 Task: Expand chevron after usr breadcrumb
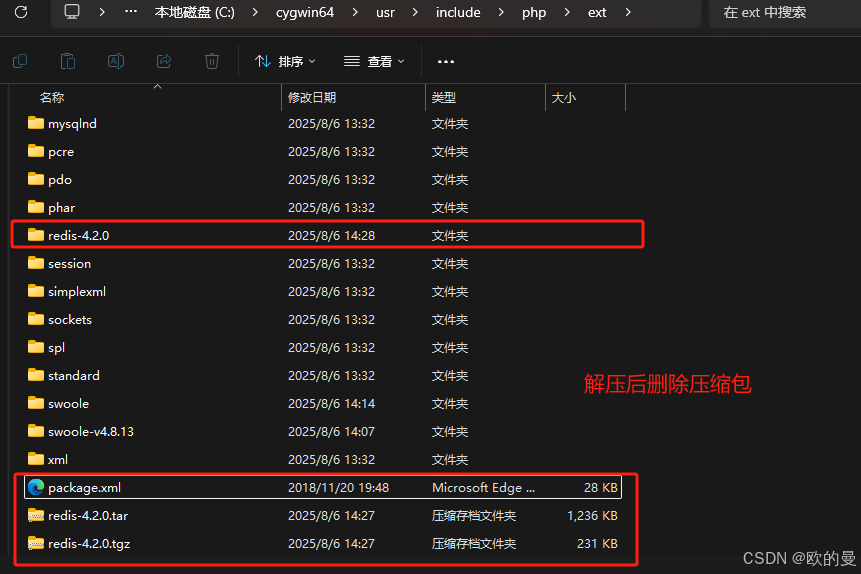[x=415, y=12]
